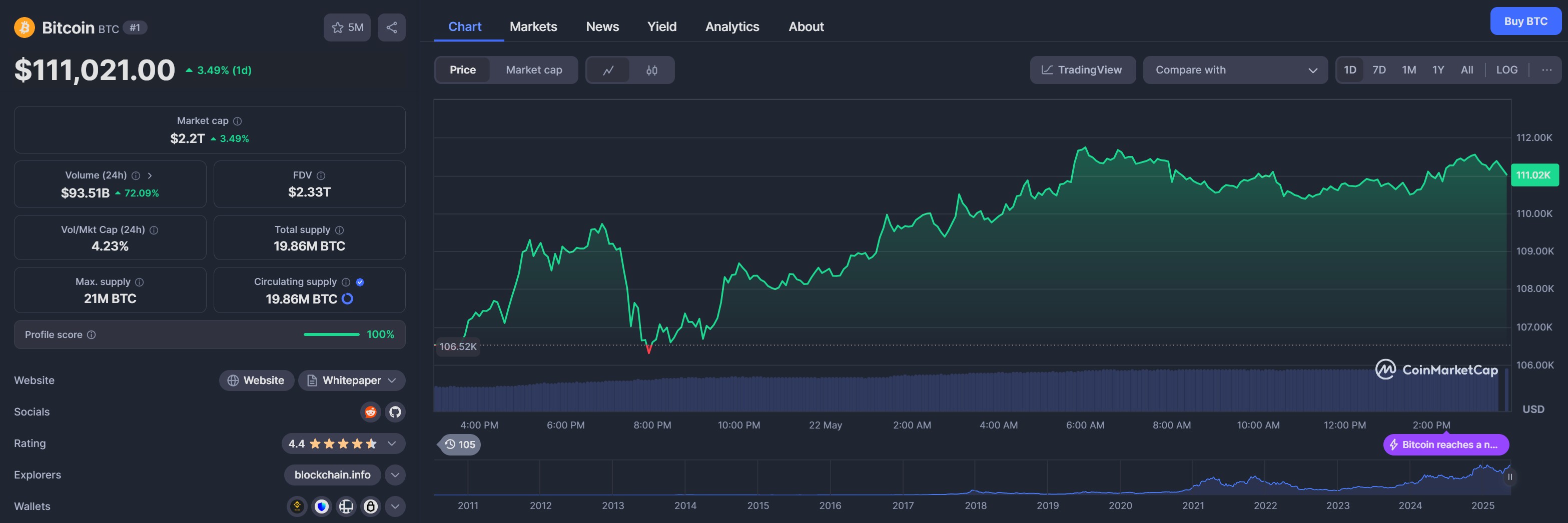Select the line chart style icon

608,70
